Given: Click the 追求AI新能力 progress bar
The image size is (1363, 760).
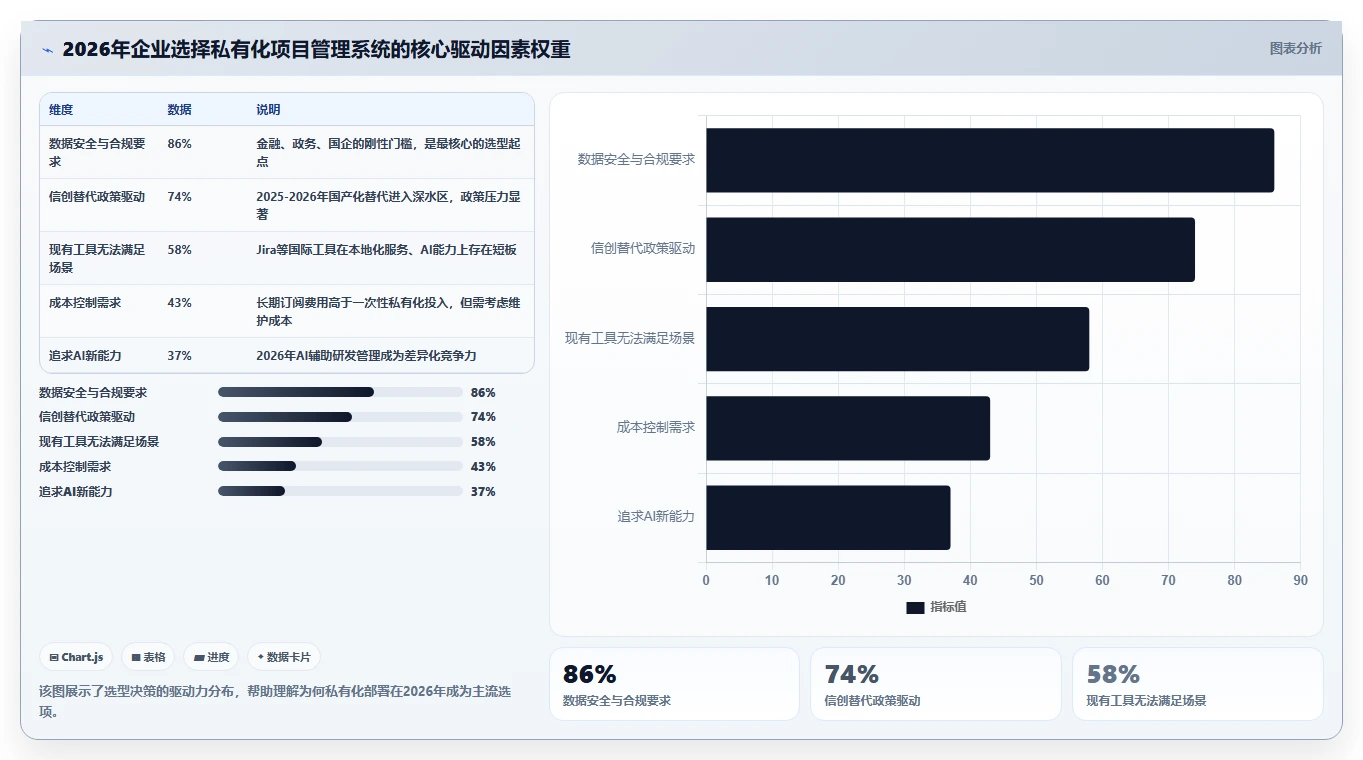Looking at the screenshot, I should [x=340, y=491].
